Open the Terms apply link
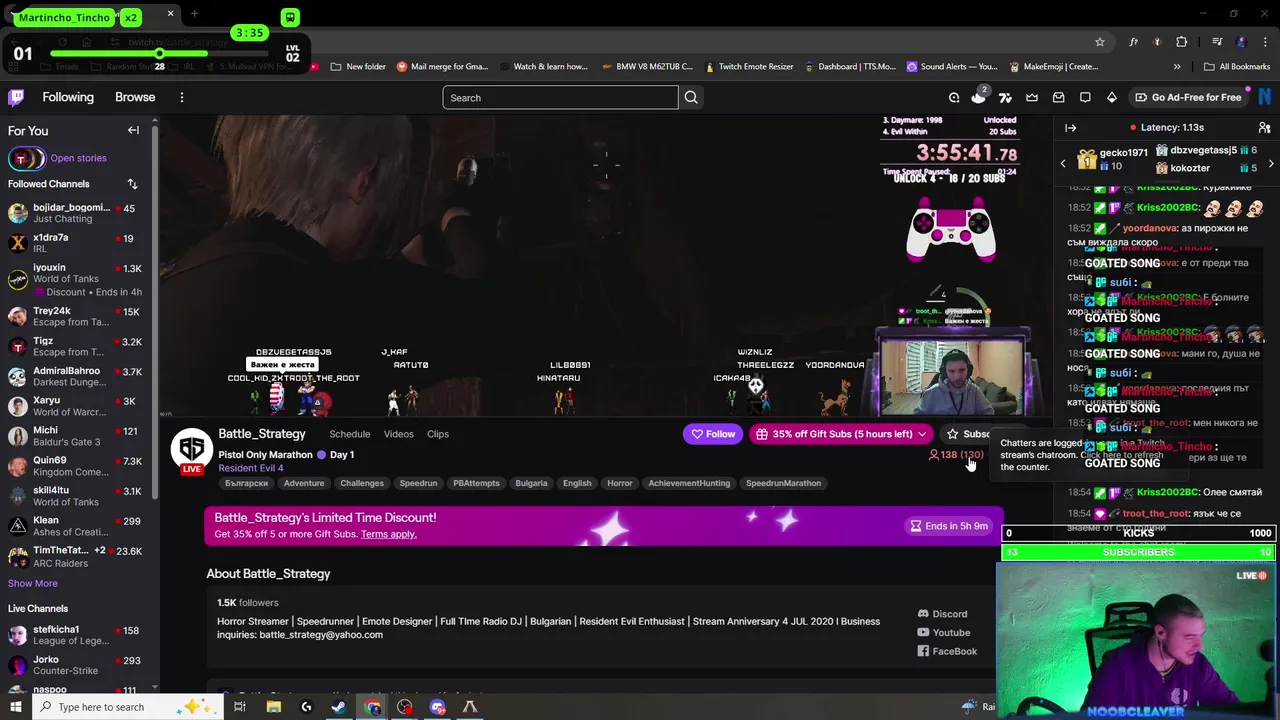Image resolution: width=1280 pixels, height=720 pixels. (x=388, y=534)
